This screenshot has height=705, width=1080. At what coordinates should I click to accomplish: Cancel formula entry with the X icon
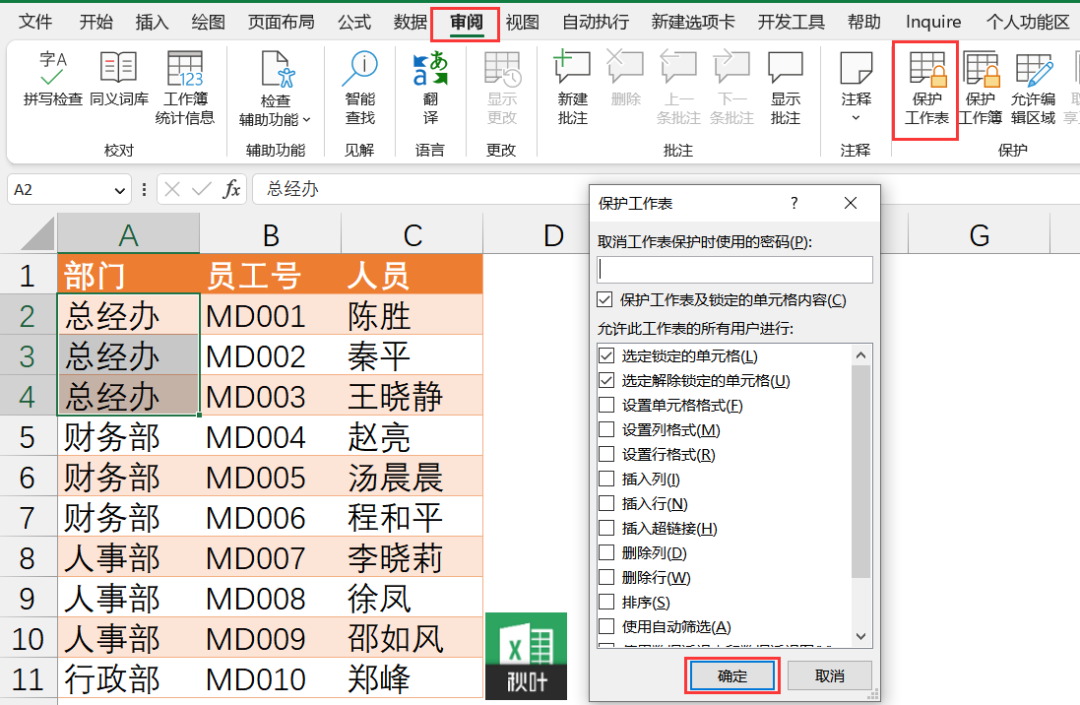pos(172,189)
